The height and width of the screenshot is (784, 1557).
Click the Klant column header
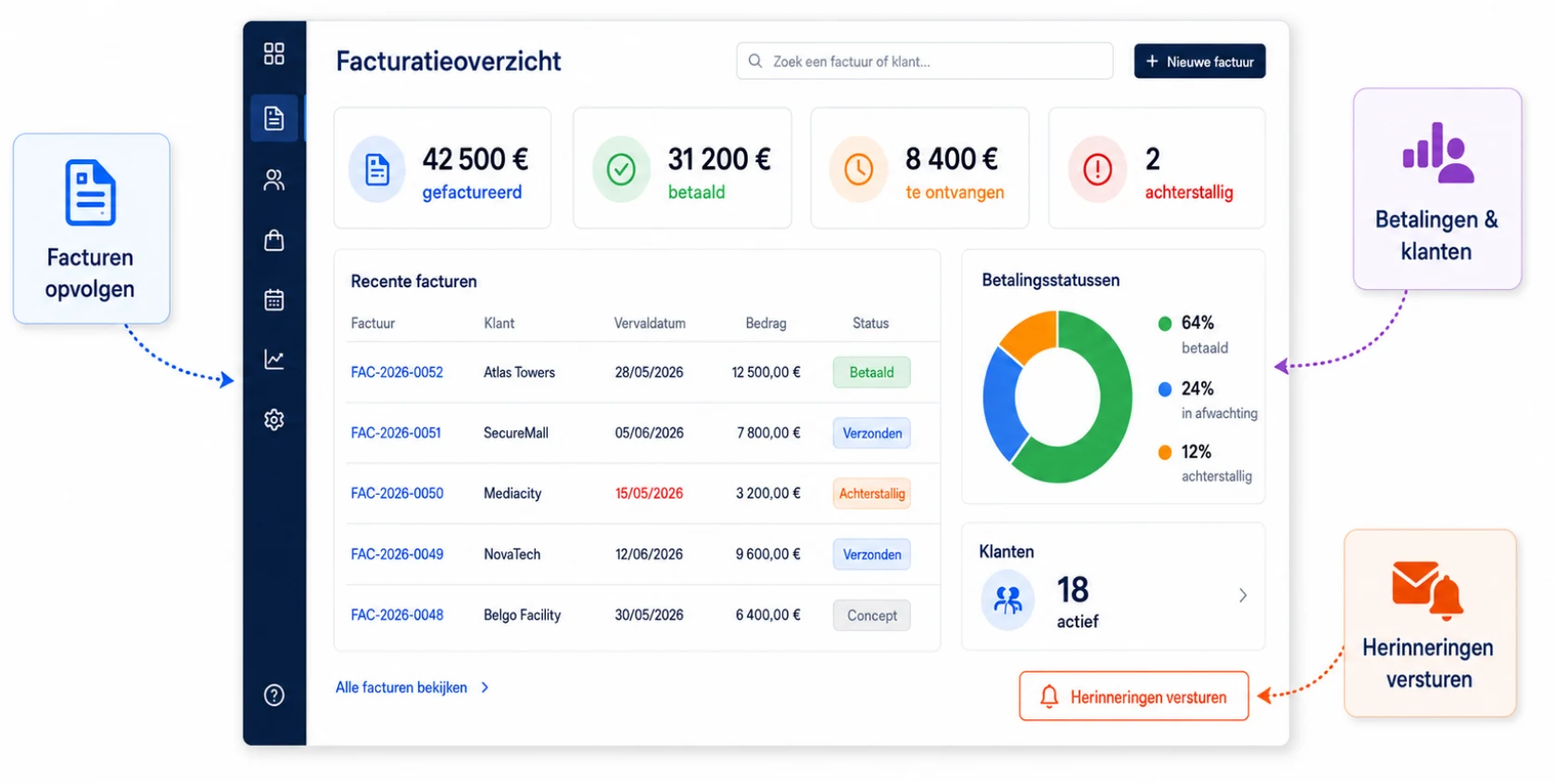499,323
